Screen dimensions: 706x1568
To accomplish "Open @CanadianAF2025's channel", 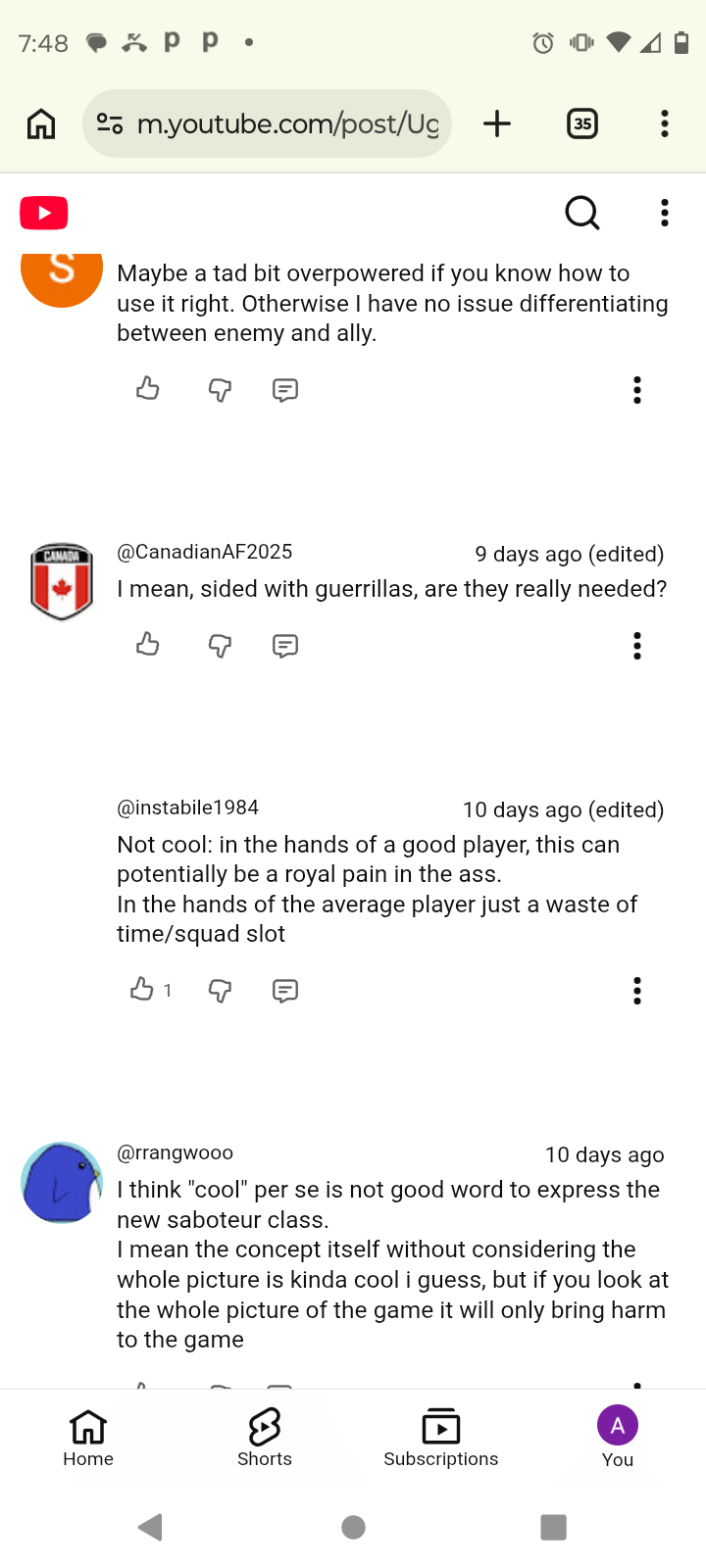I will [205, 552].
